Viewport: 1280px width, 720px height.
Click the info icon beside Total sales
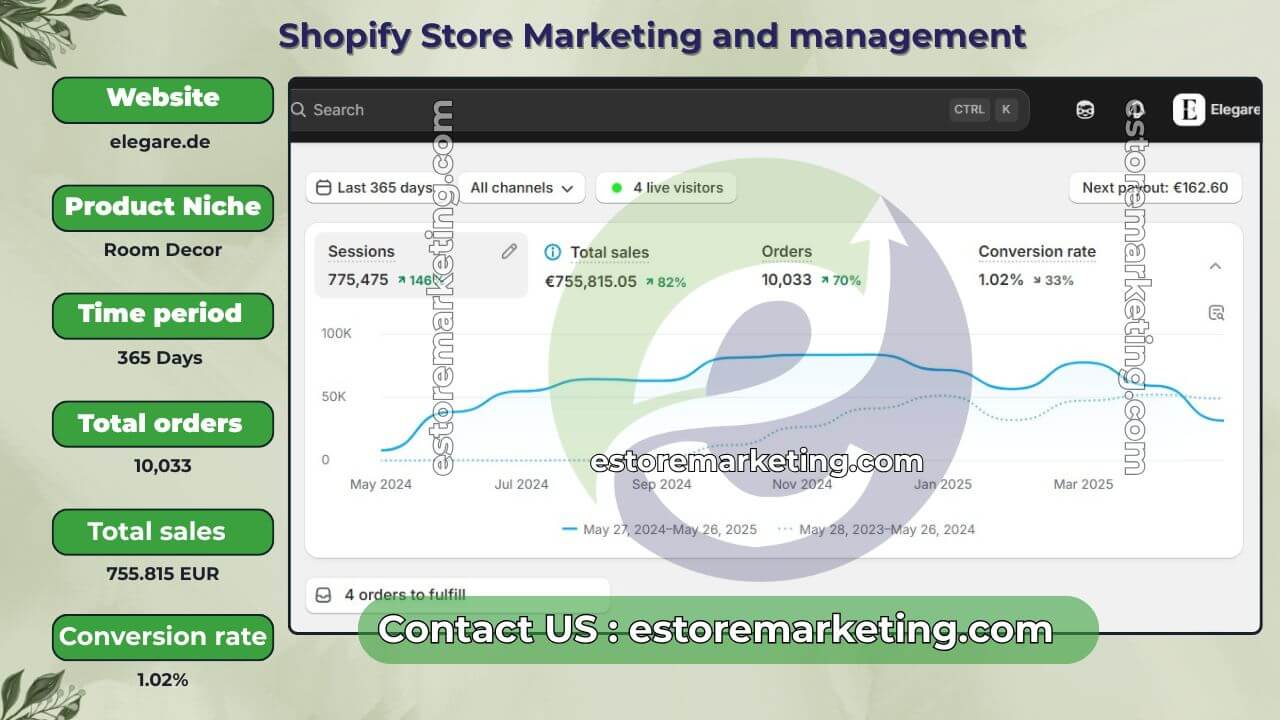(552, 252)
